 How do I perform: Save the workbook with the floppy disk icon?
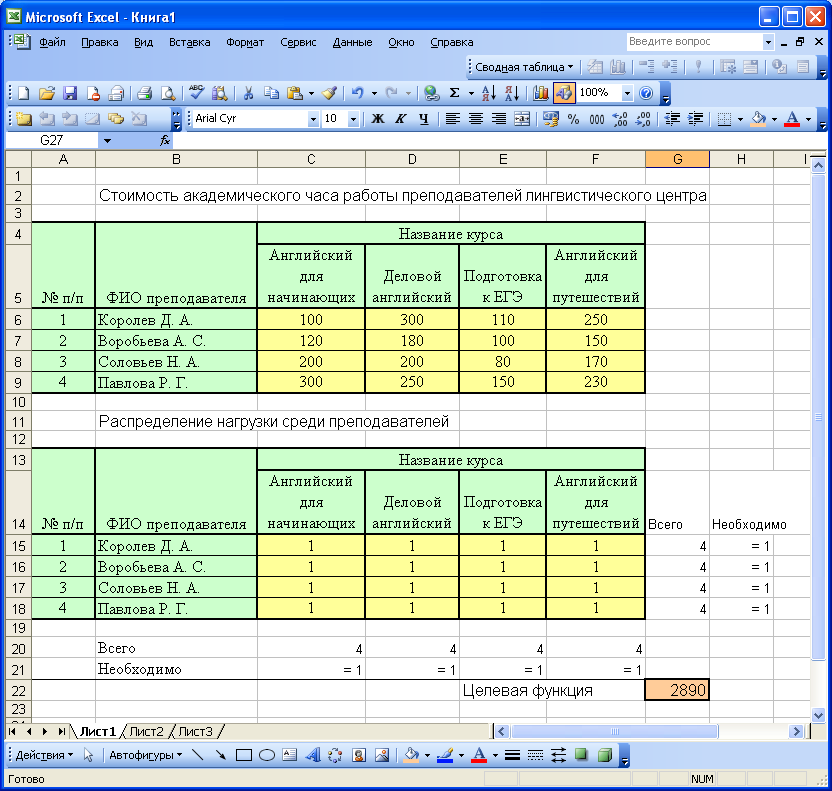[x=70, y=93]
